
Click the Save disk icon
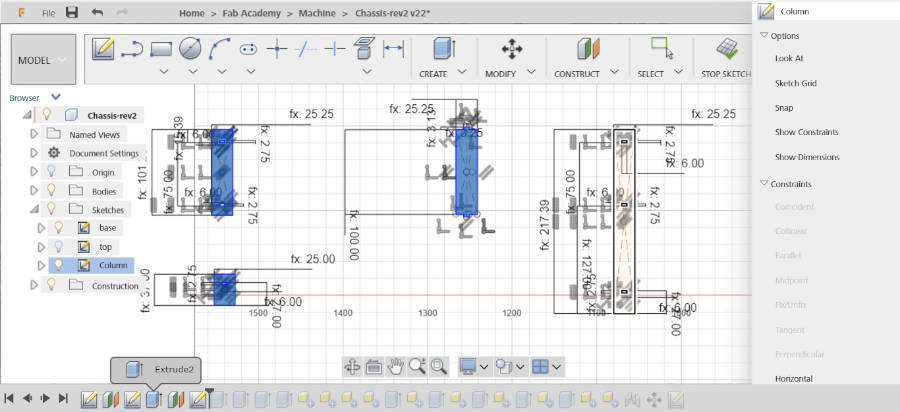(71, 13)
